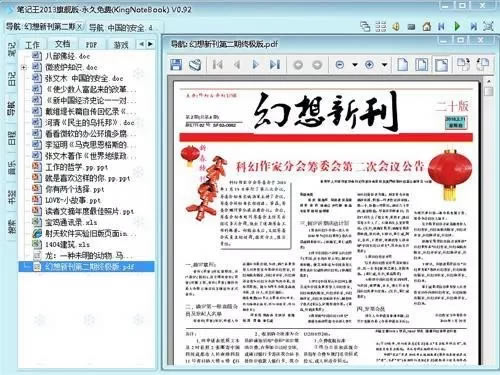Click the zoom in plus icon
Image resolution: width=500 pixels, height=375 pixels.
[x=369, y=64]
